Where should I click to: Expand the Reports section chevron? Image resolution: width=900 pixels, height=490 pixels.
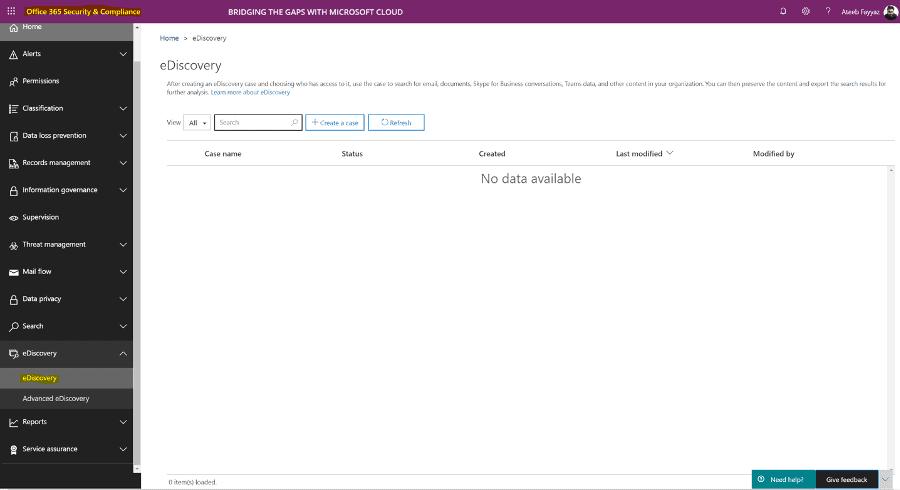pyautogui.click(x=123, y=422)
